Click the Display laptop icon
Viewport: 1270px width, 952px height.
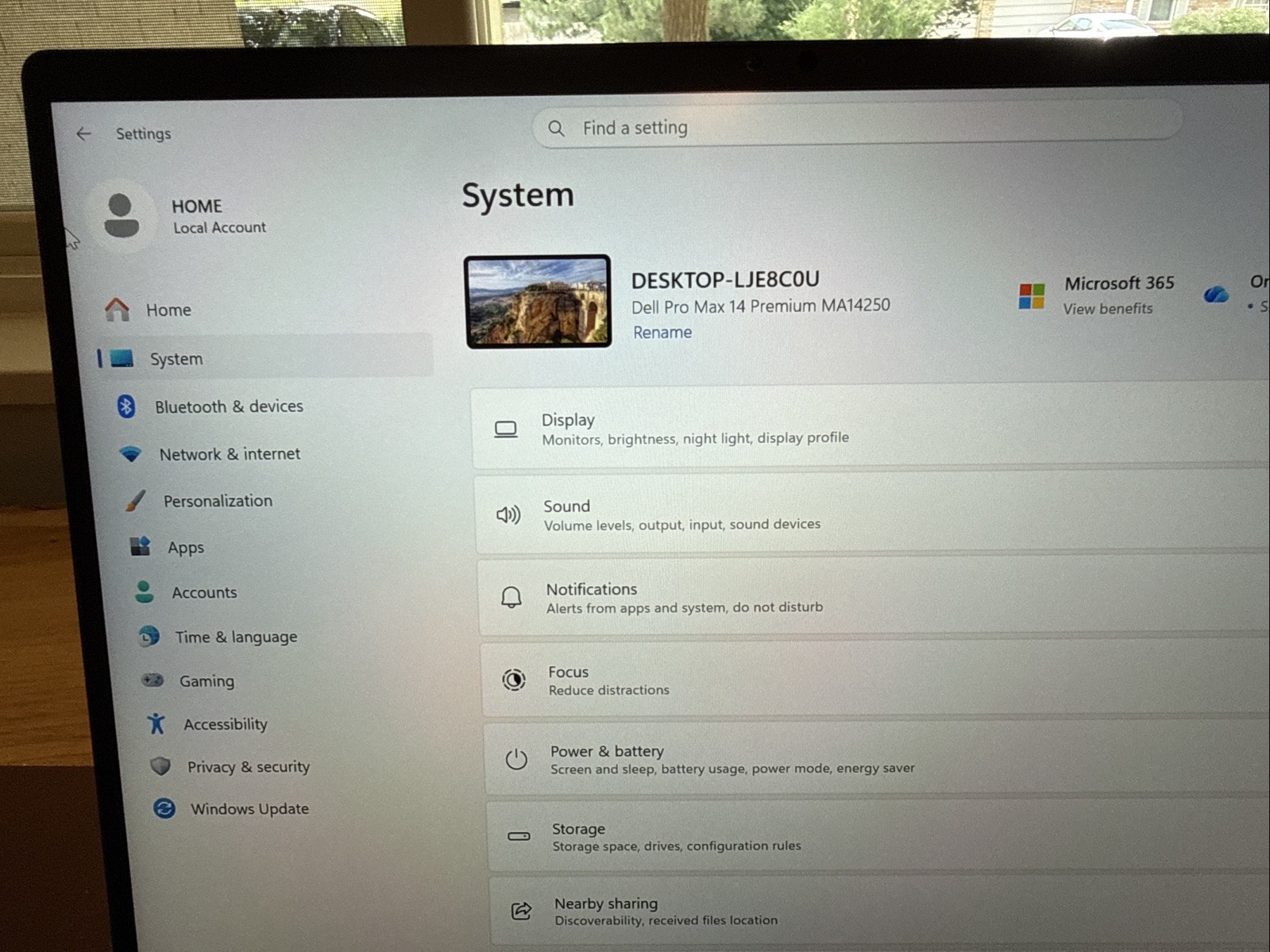(x=506, y=430)
